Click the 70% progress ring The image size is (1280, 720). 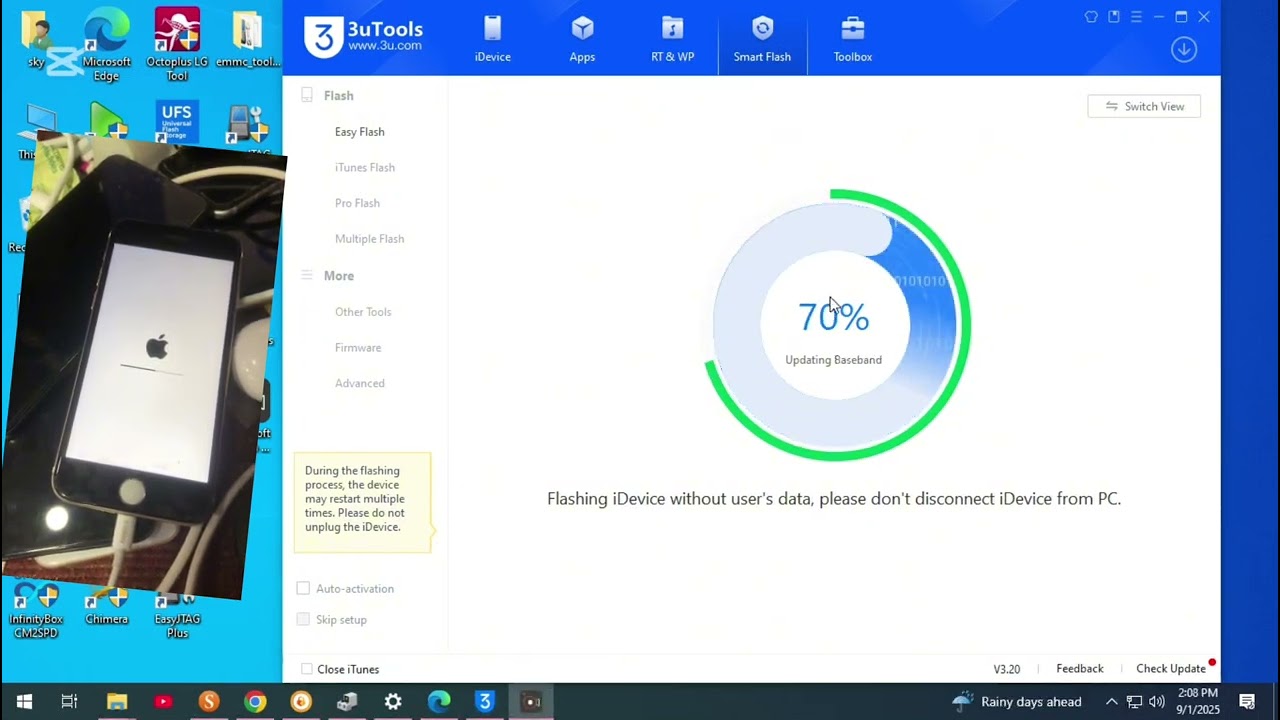[x=836, y=324]
